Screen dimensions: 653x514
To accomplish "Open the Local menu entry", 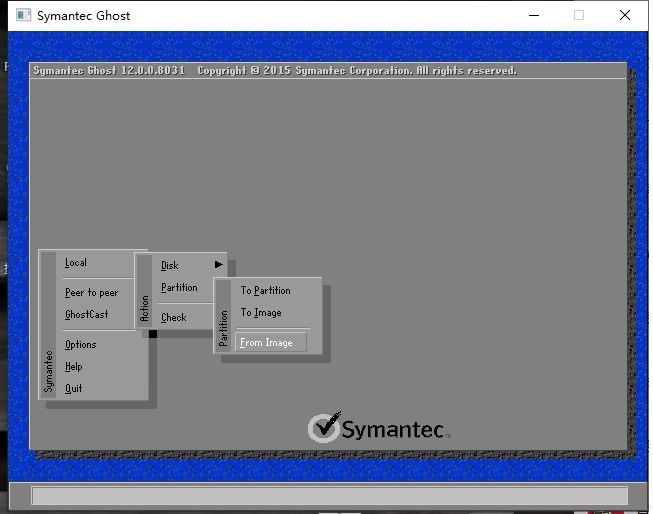I will click(x=76, y=263).
